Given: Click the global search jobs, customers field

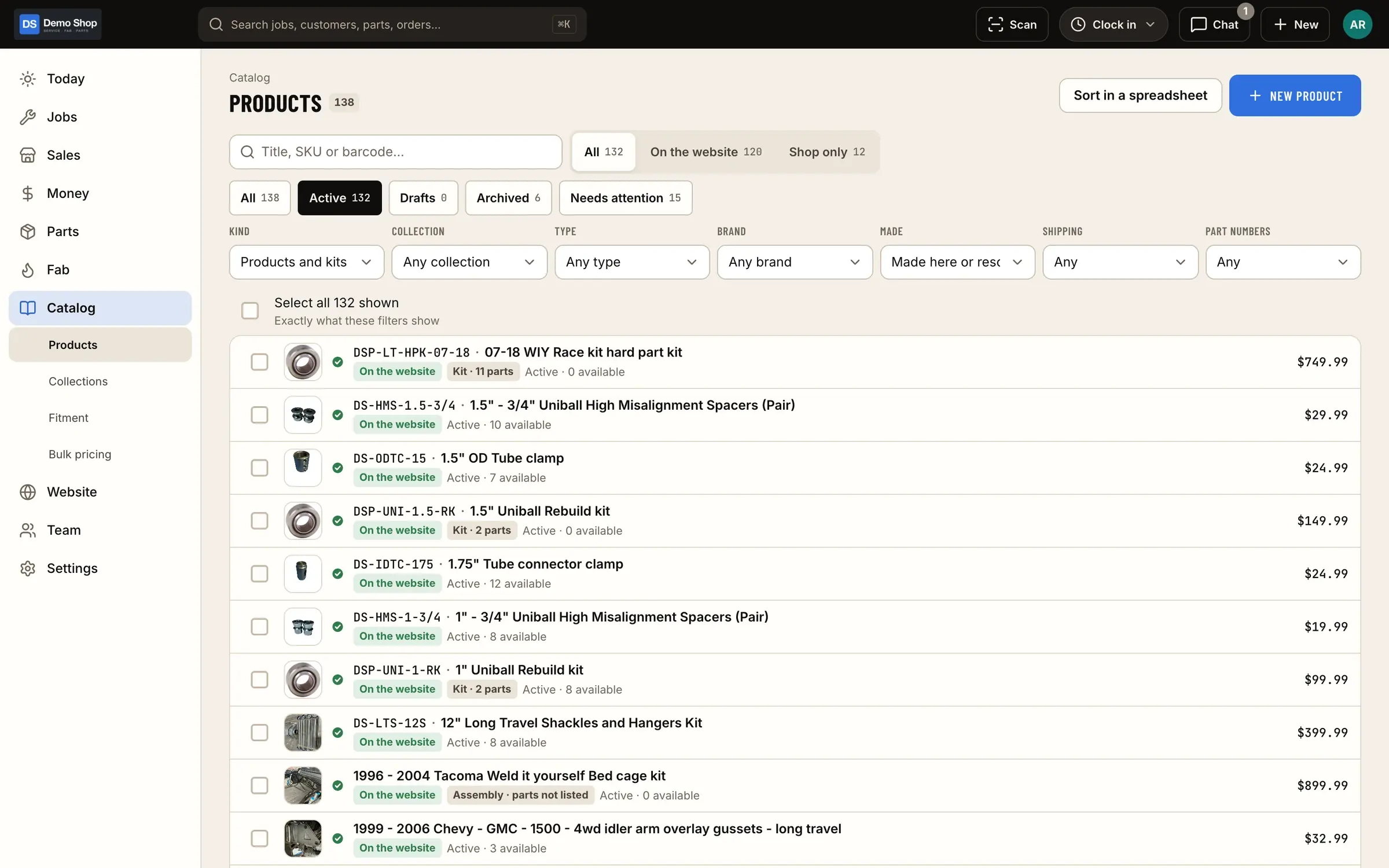Looking at the screenshot, I should (392, 24).
